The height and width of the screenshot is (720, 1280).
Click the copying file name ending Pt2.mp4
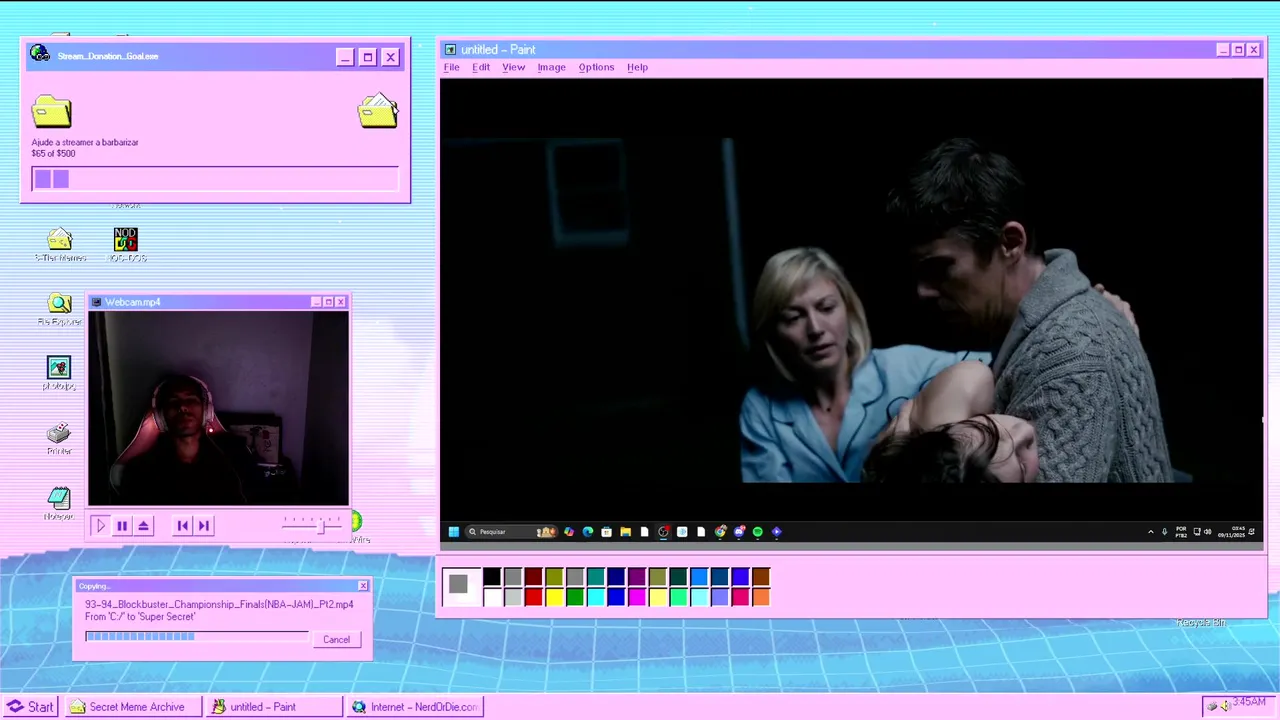click(x=219, y=605)
